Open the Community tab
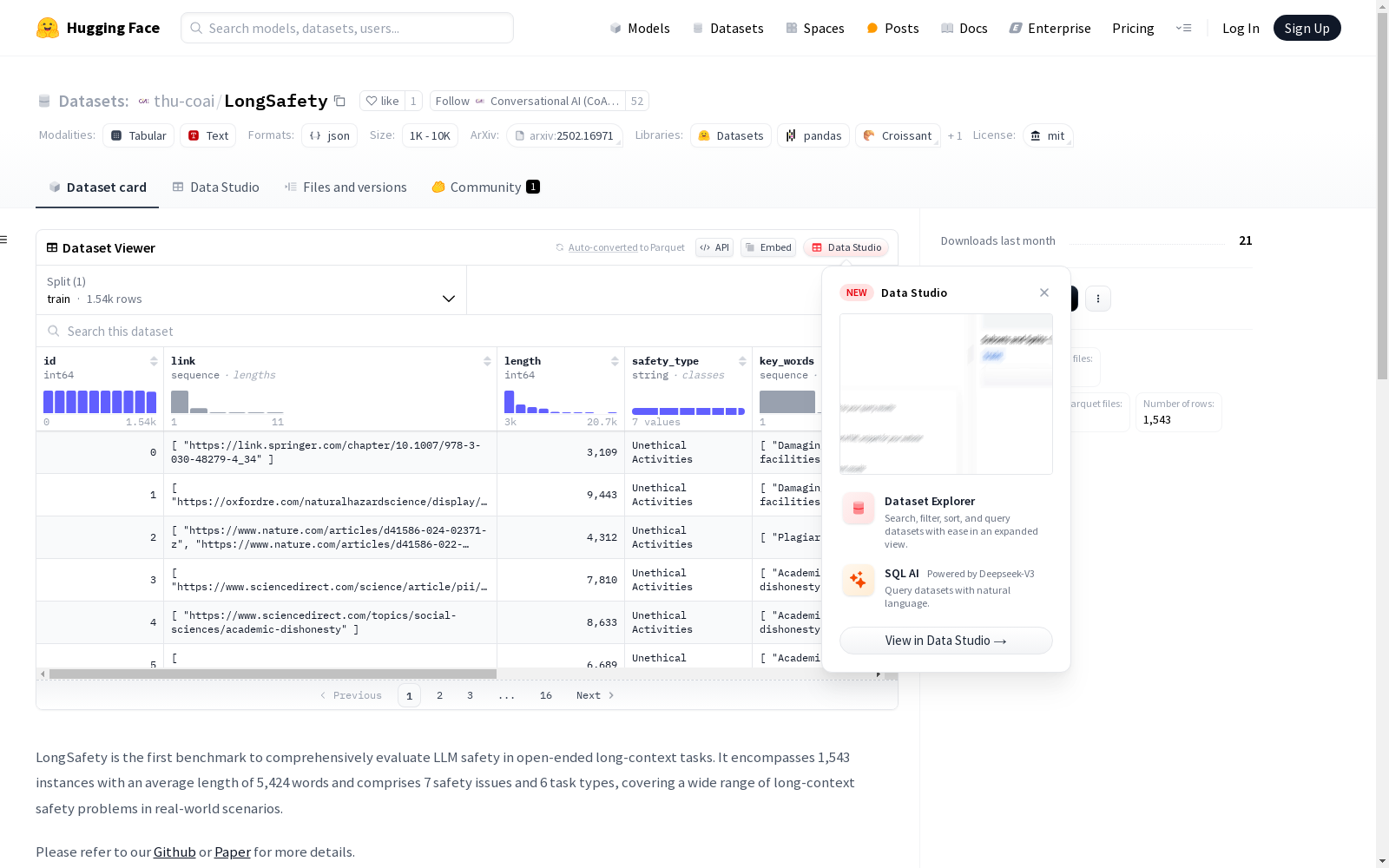 [486, 187]
